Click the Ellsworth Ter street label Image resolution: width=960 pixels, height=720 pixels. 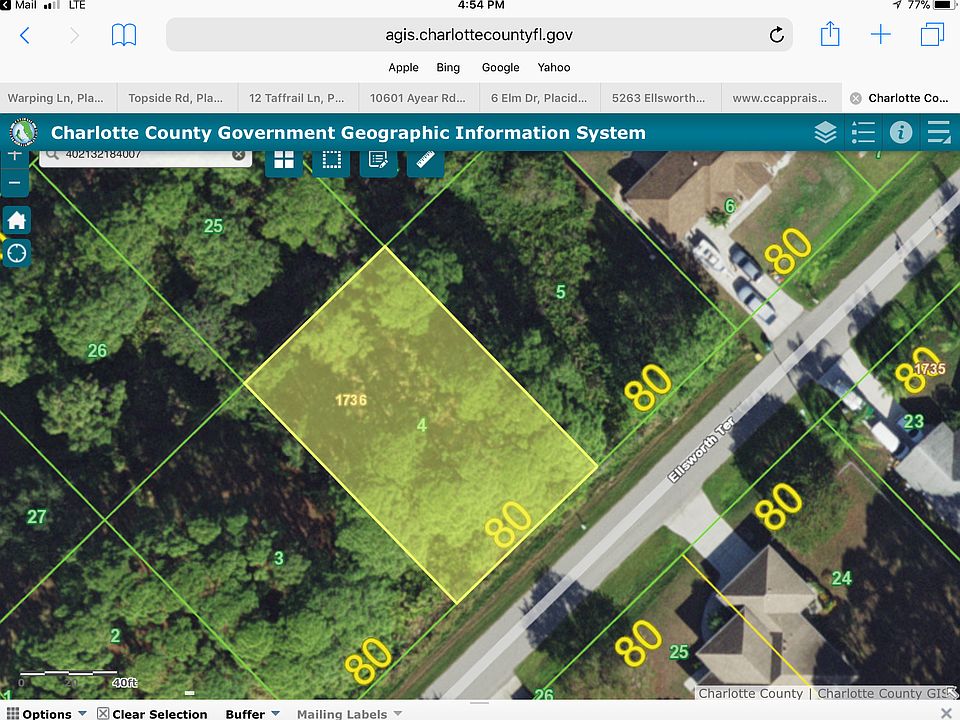click(x=701, y=450)
